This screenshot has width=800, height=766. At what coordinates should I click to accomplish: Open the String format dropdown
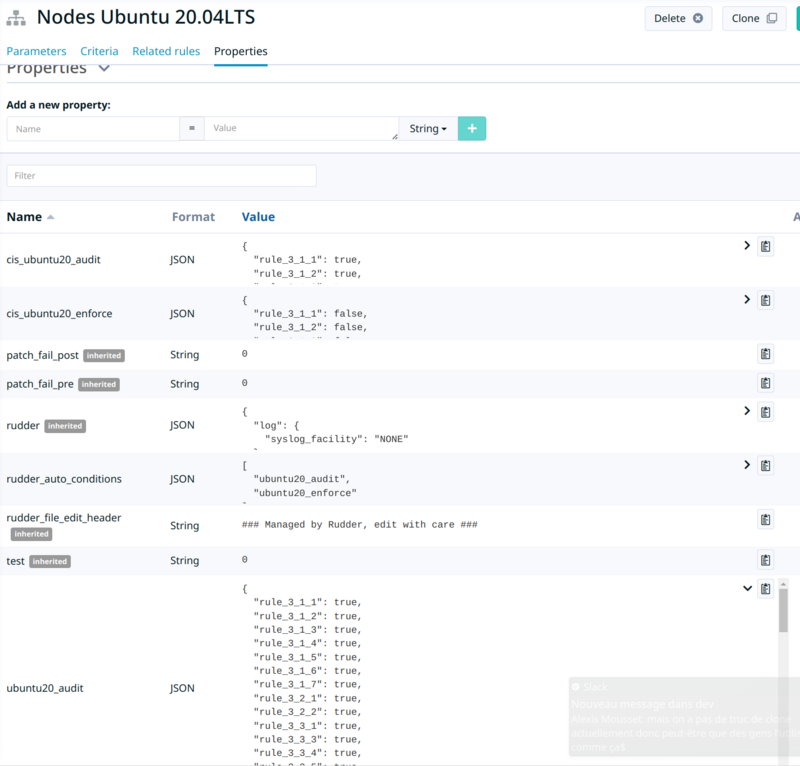(428, 129)
